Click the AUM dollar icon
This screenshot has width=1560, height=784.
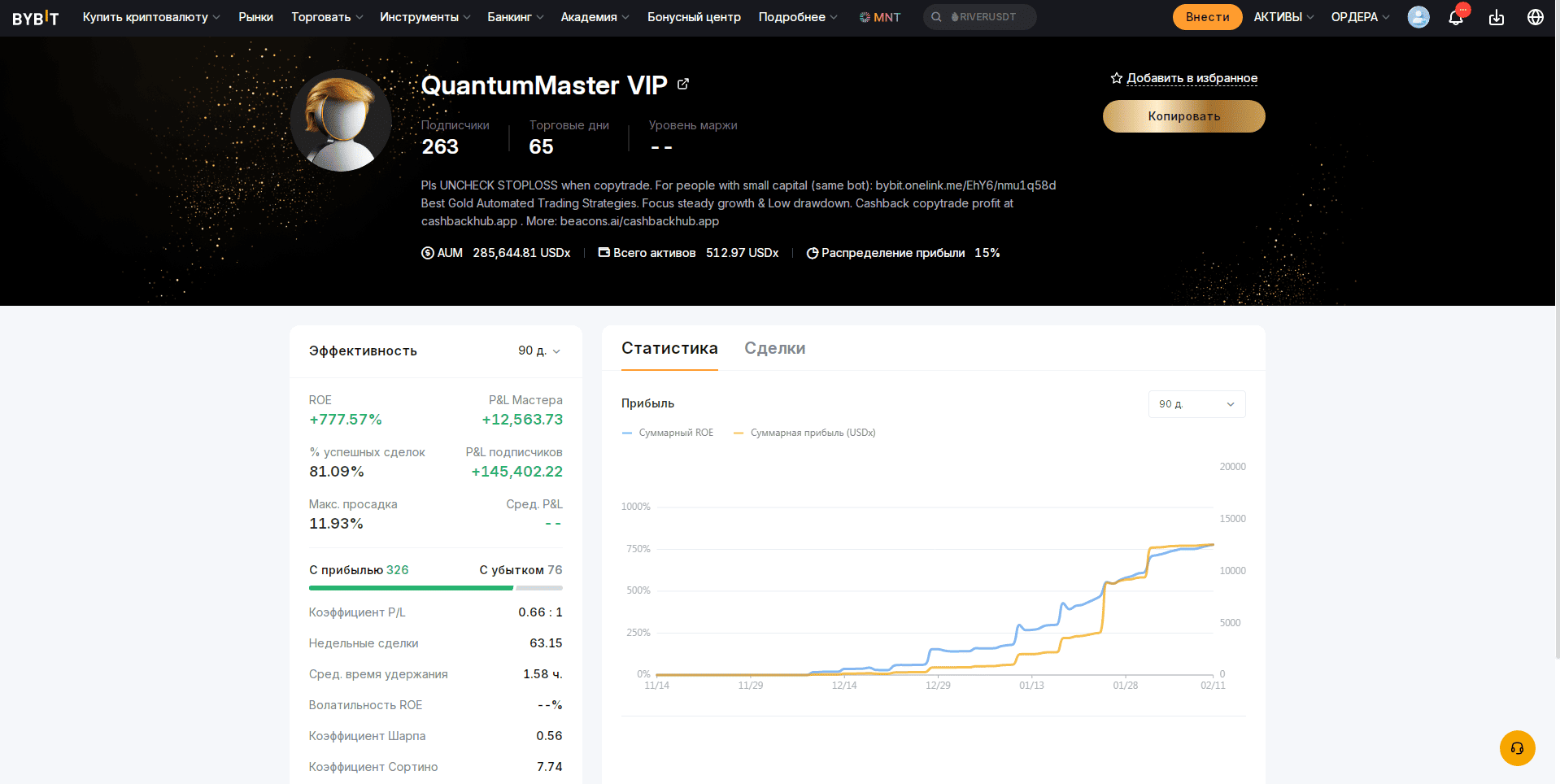tap(428, 253)
